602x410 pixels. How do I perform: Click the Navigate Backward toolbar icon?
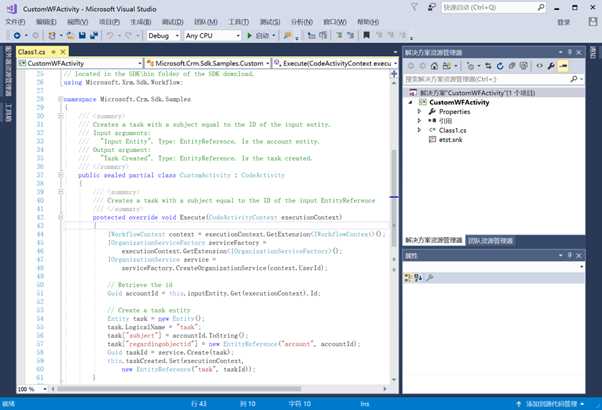(17, 36)
